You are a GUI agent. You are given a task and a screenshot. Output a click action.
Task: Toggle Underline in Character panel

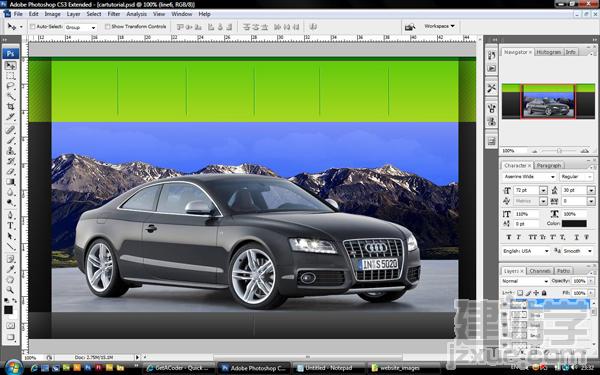(576, 237)
